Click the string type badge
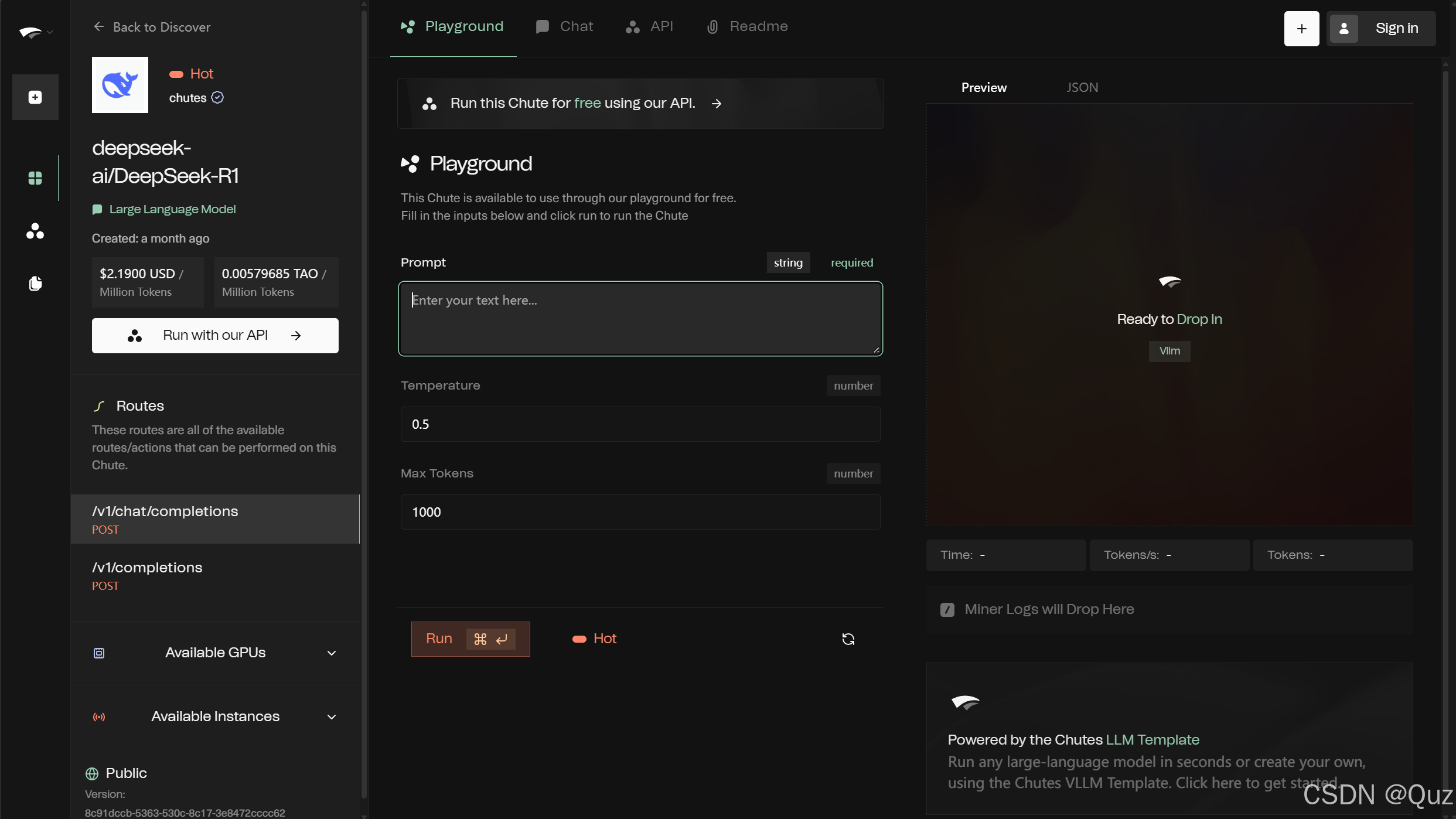The image size is (1456, 819). pyautogui.click(x=788, y=263)
